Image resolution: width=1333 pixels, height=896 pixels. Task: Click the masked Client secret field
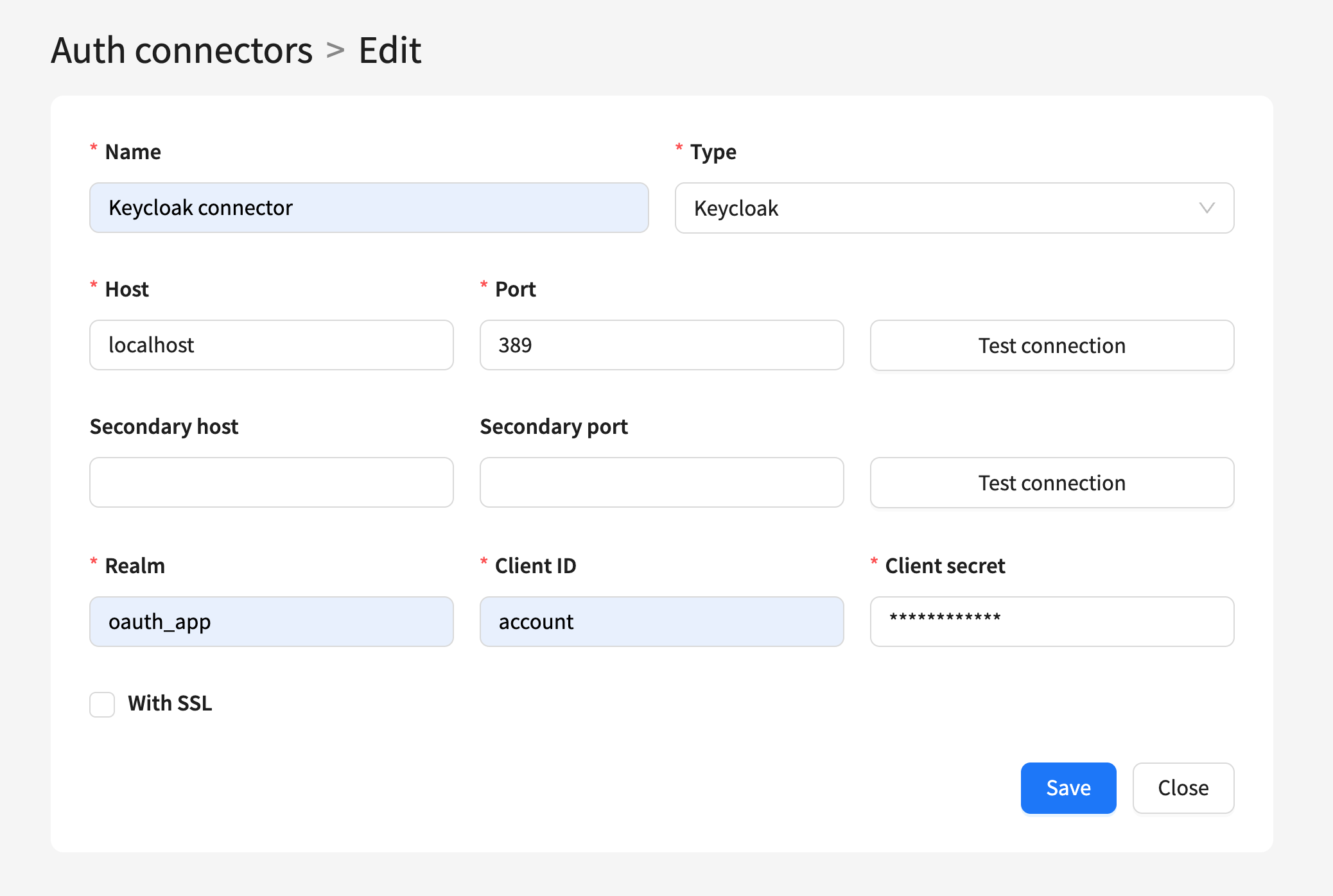point(1052,622)
